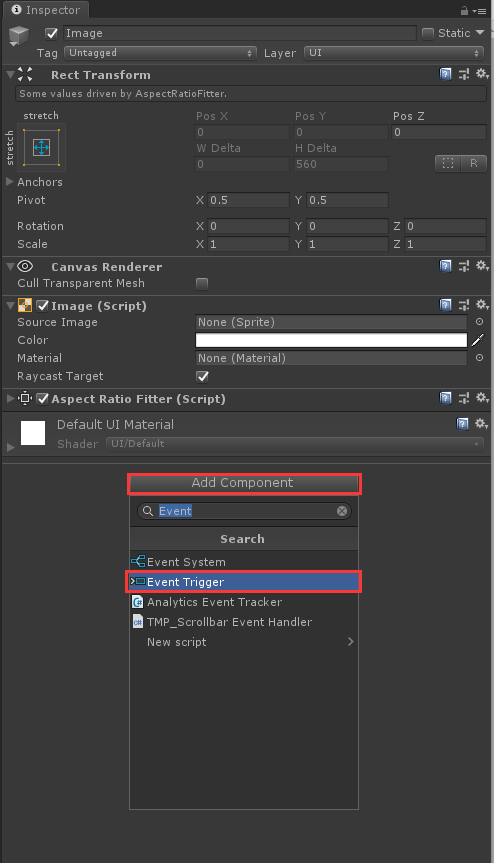
Task: Uncheck the Raycast Target checkbox
Action: point(202,376)
